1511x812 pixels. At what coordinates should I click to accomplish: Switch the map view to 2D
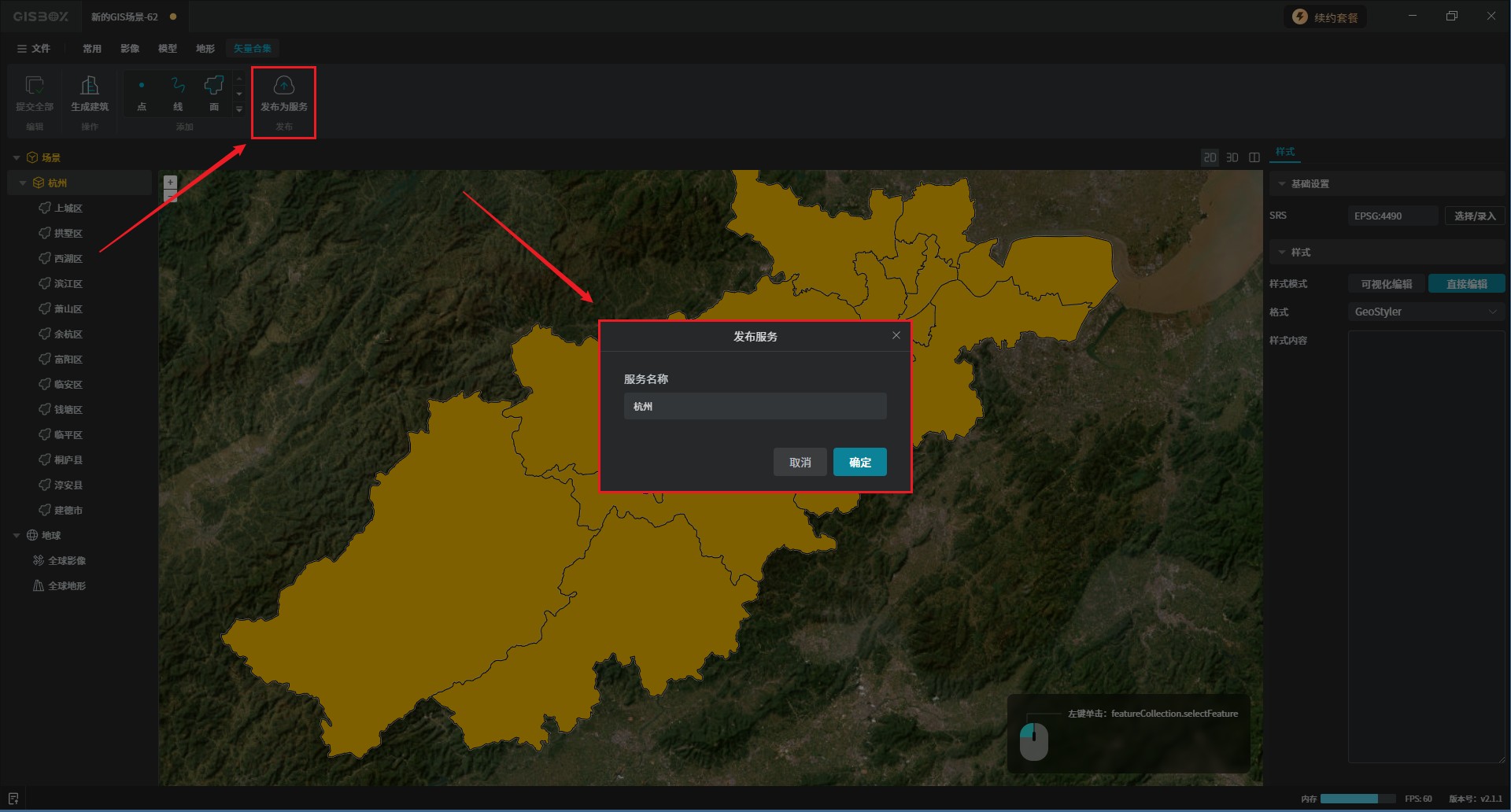[x=1210, y=157]
